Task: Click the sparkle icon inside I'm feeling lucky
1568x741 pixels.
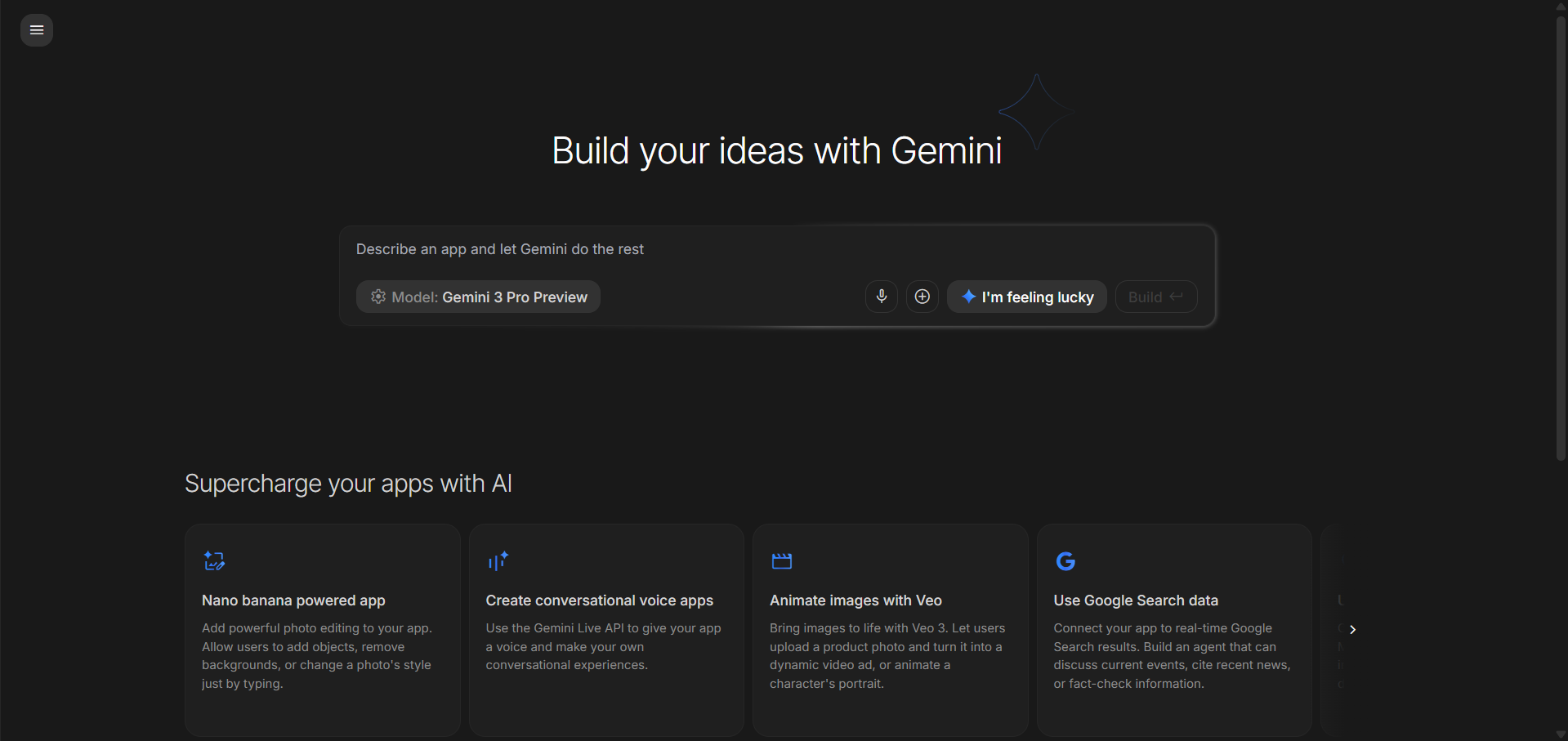Action: coord(969,297)
